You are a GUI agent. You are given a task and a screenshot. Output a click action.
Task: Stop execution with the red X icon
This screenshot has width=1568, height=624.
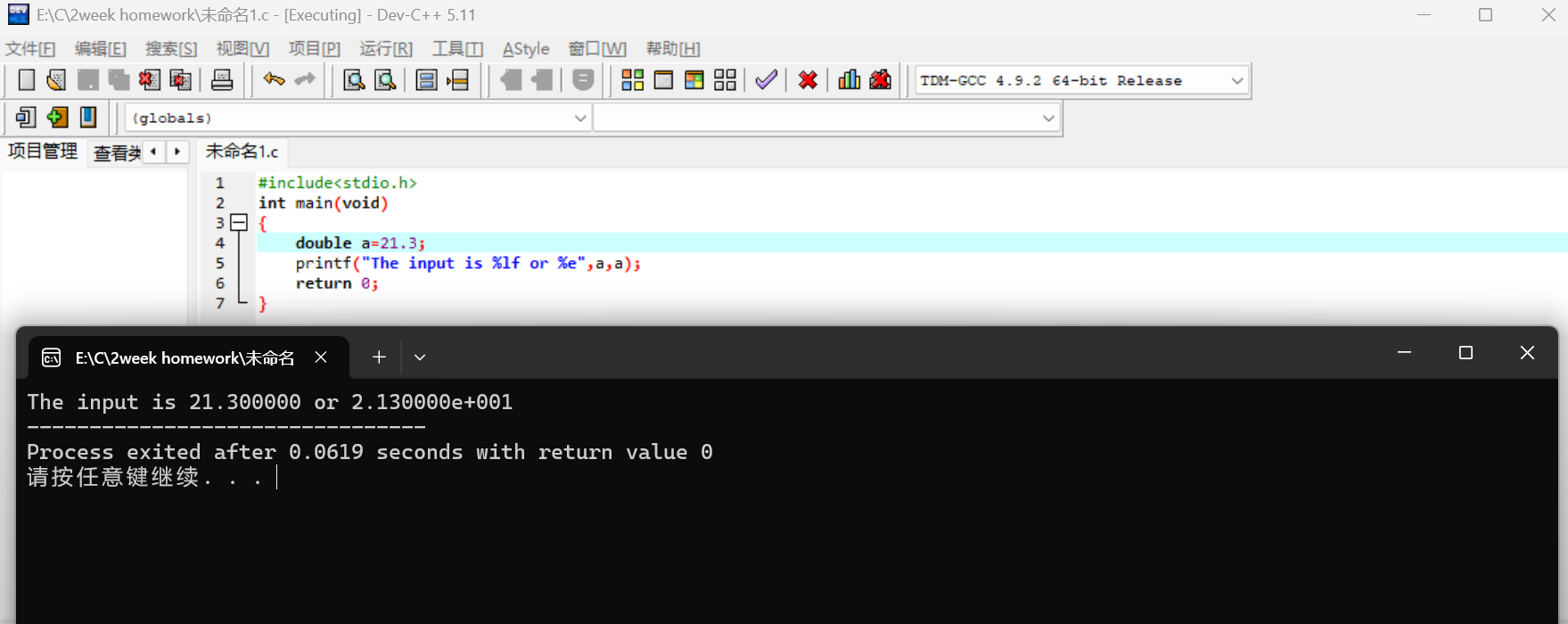click(809, 80)
